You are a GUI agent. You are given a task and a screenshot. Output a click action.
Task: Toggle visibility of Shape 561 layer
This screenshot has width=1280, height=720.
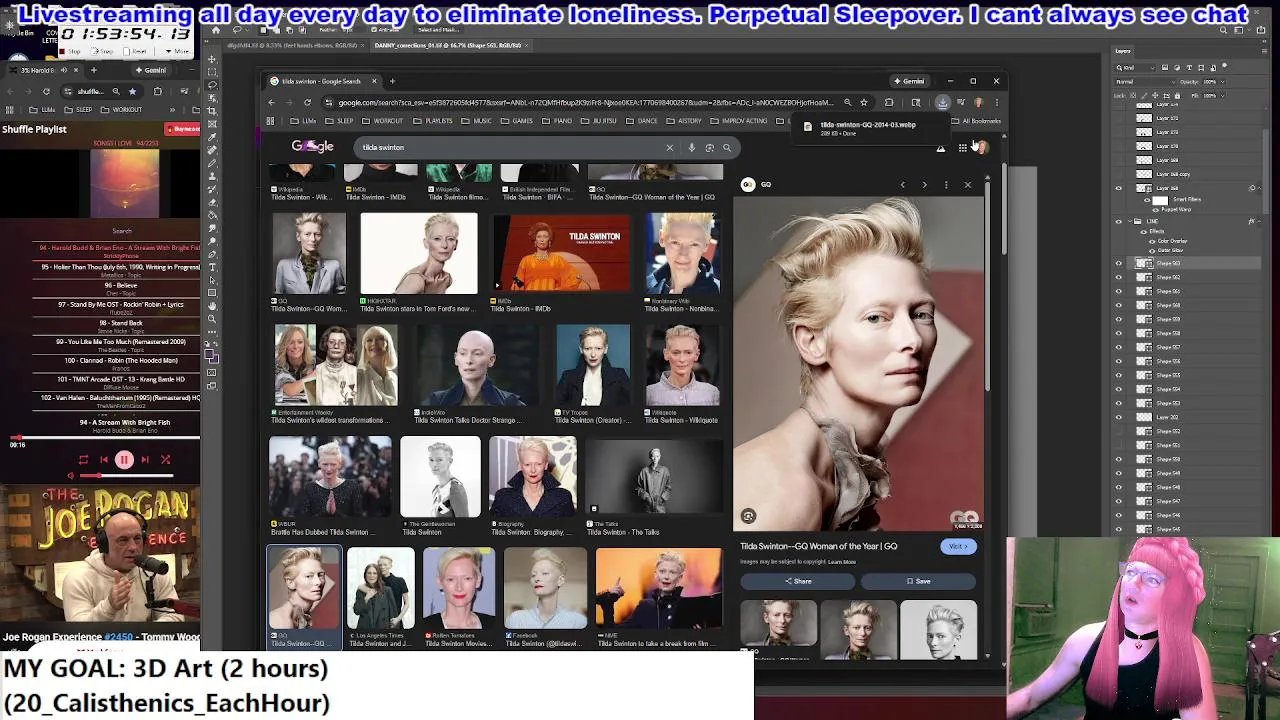tap(1119, 291)
